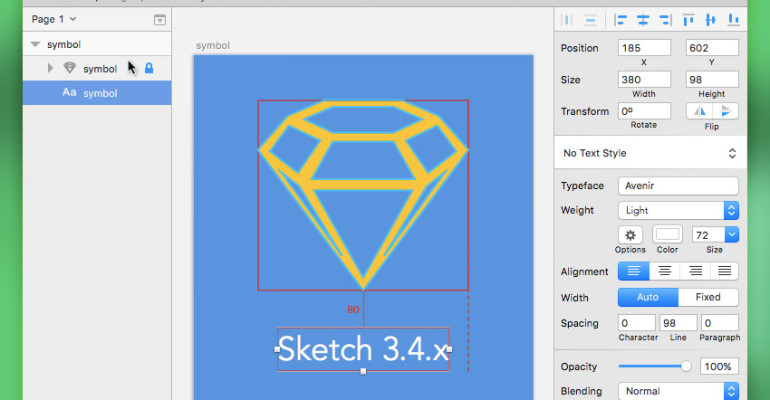Unlock the symbol layer via lock icon
The height and width of the screenshot is (400, 770).
[x=149, y=68]
